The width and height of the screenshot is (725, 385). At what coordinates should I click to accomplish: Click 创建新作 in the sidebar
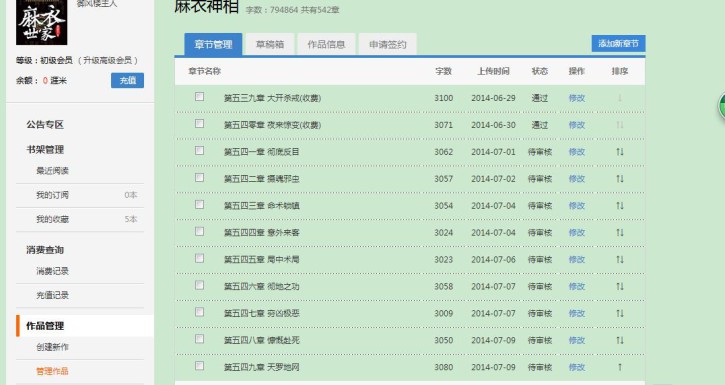tap(52, 347)
